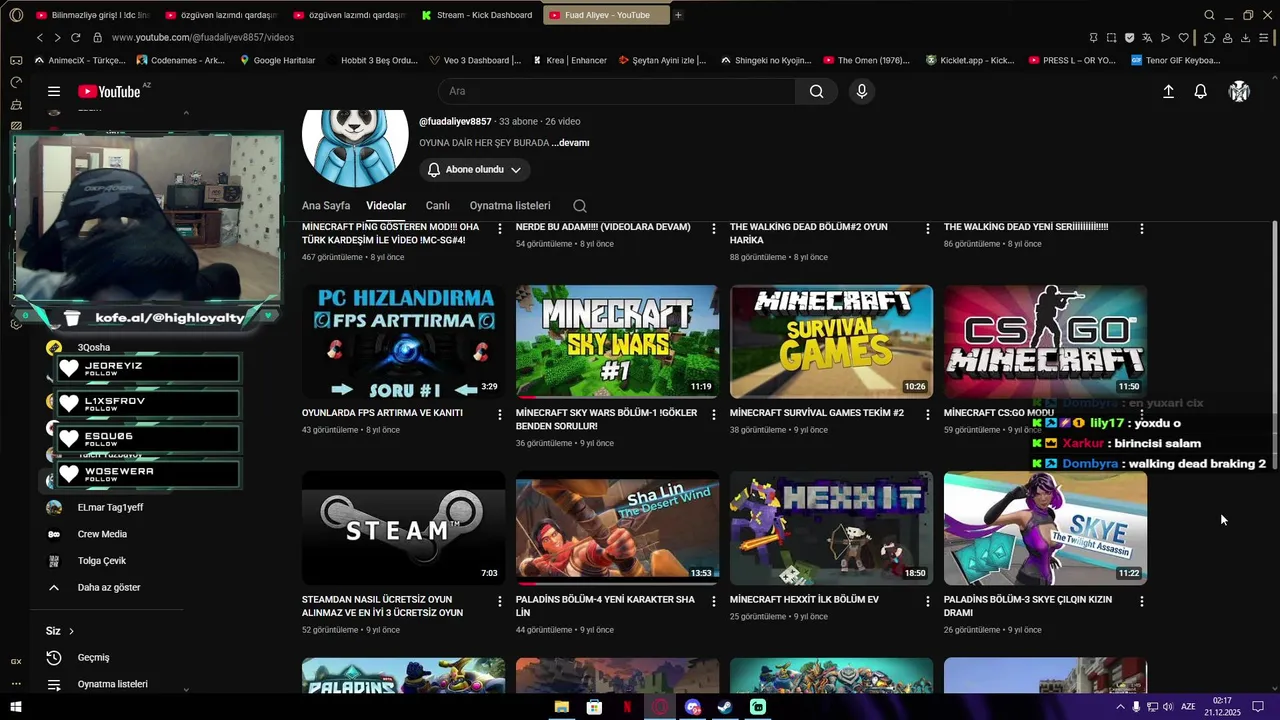1280x720 pixels.
Task: Click the browser search tabs magnifier icon
Action: (x=1209, y=15)
